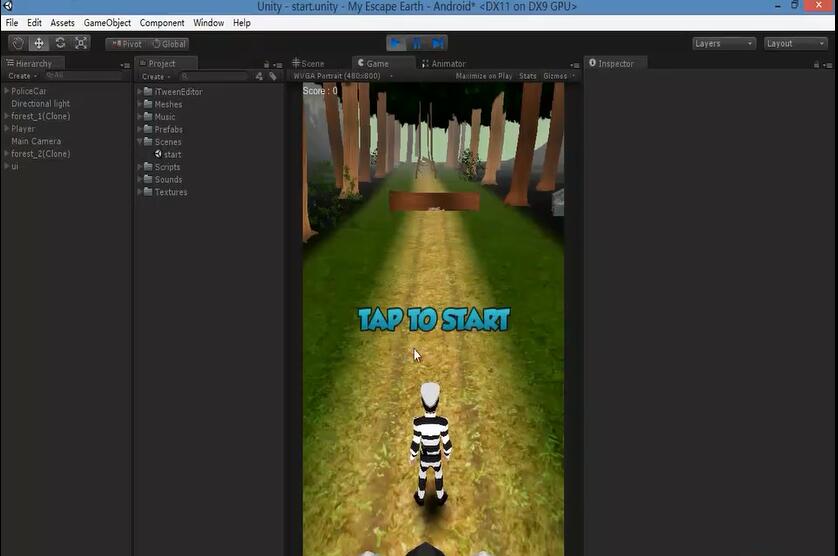This screenshot has height=556, width=838.
Task: Click the Stats button in Game view
Action: 527,76
